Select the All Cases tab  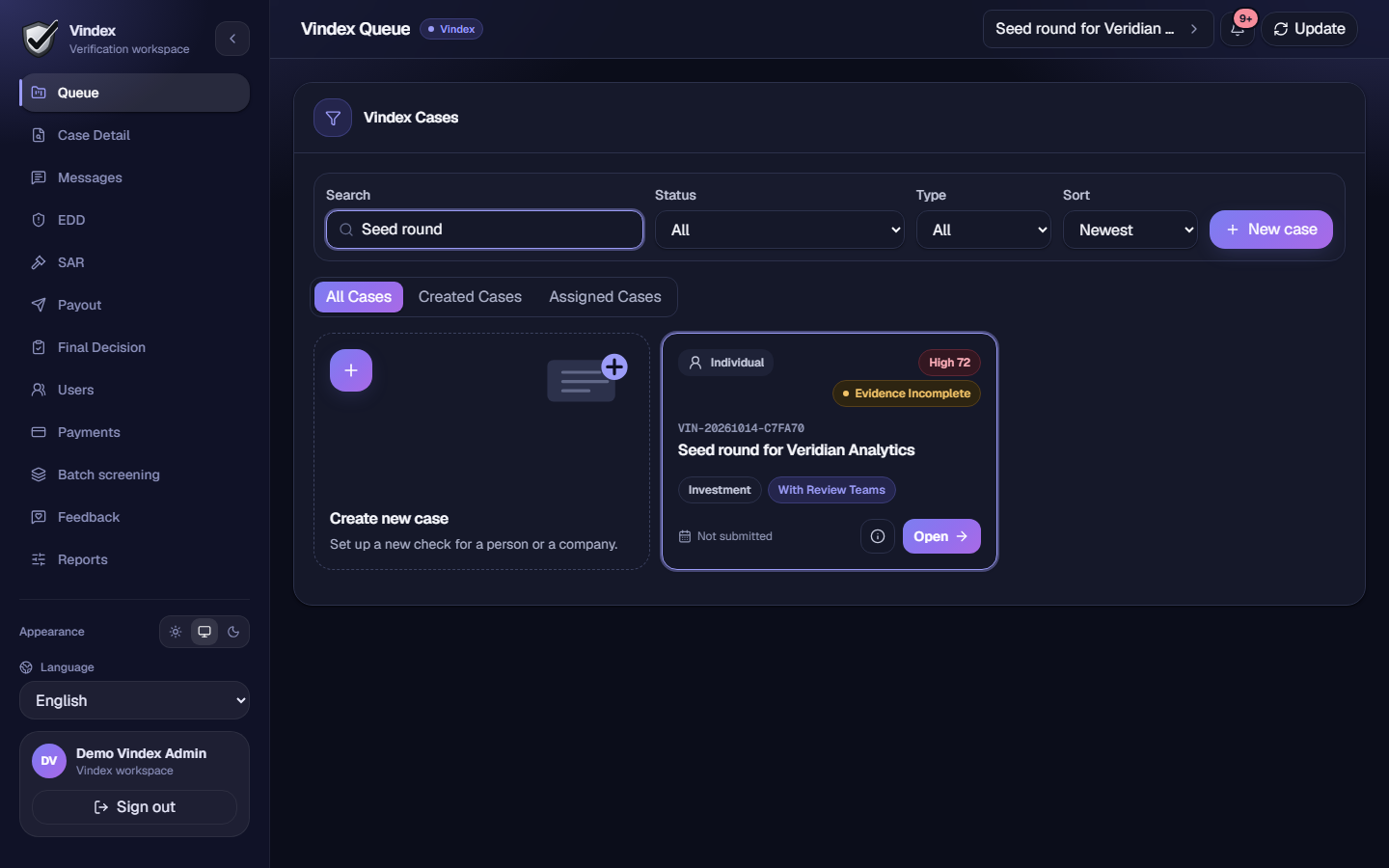pos(359,297)
